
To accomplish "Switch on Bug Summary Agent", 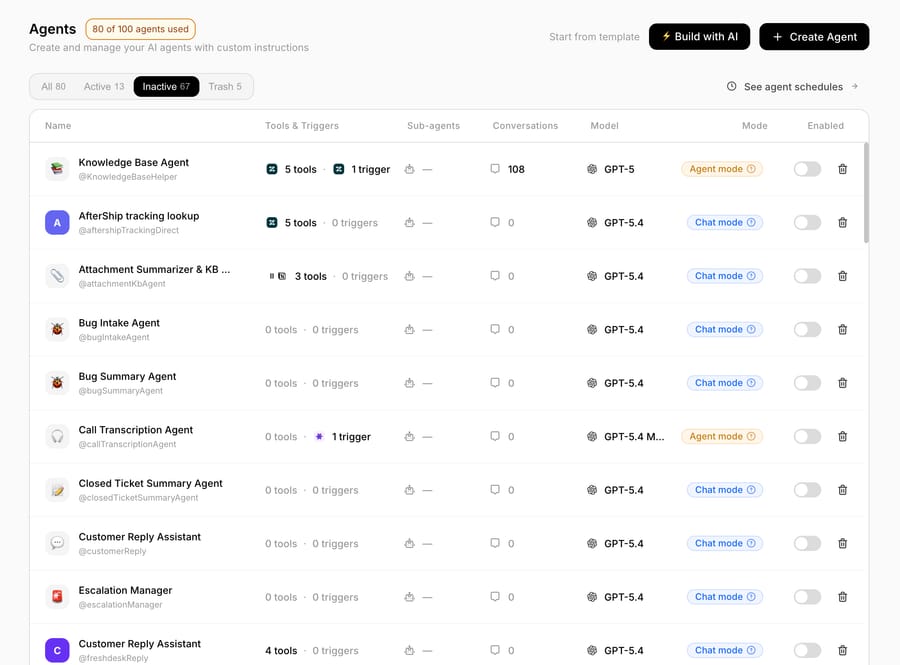I will pos(807,383).
